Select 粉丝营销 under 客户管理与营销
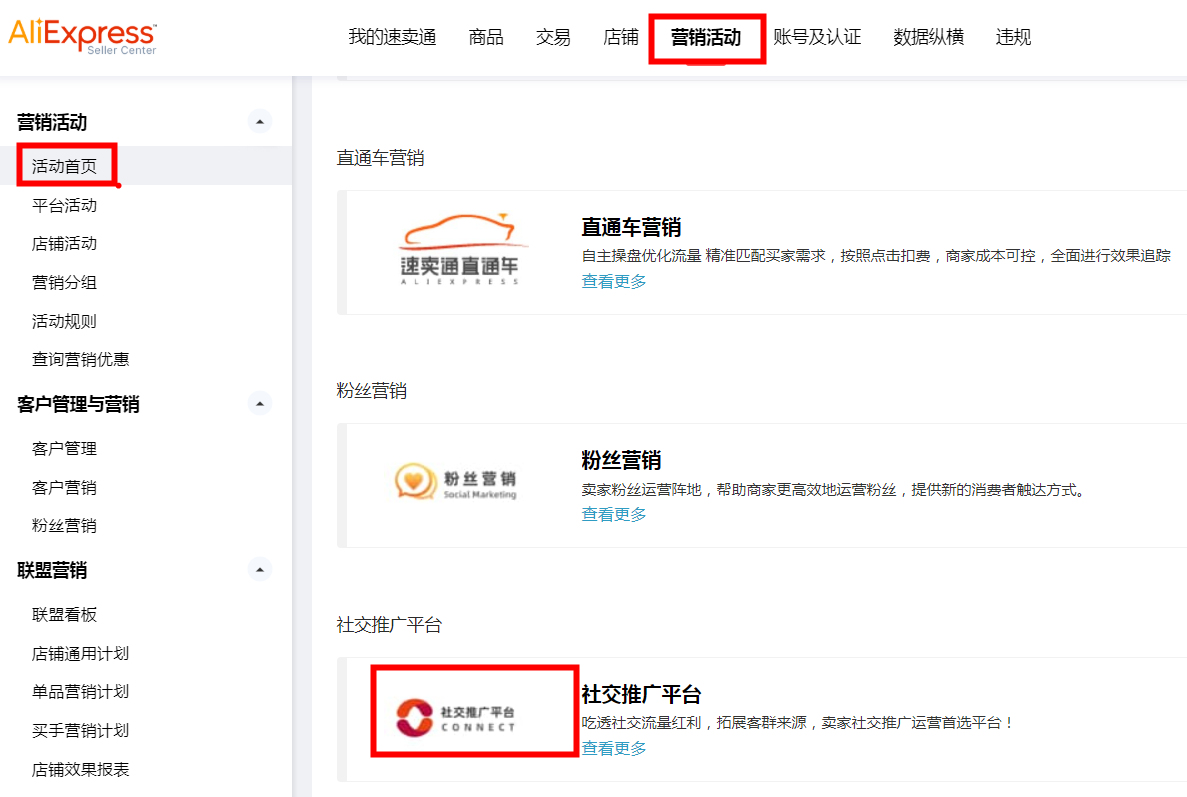 coord(64,525)
